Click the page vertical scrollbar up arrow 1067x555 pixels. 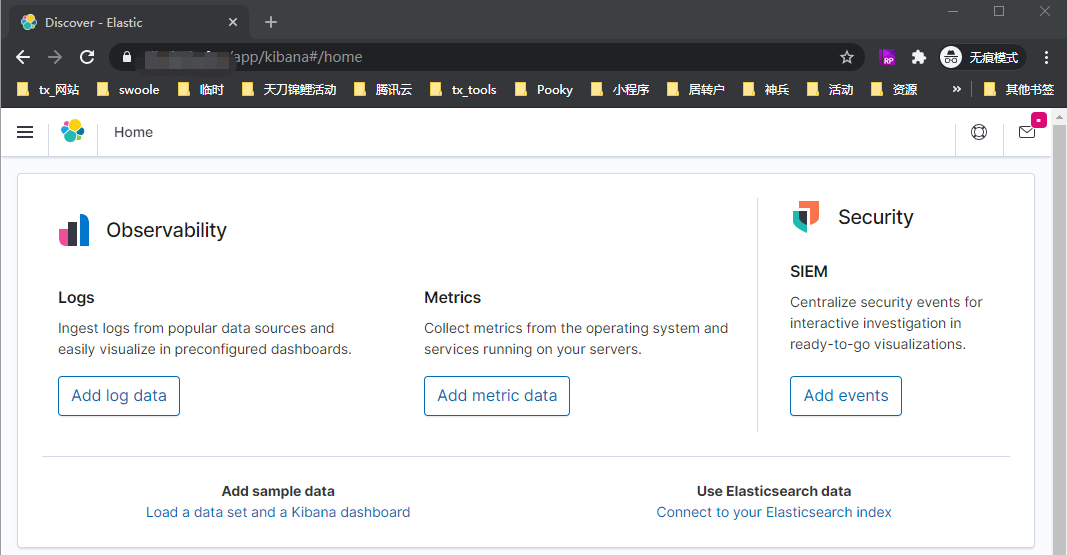point(1059,118)
